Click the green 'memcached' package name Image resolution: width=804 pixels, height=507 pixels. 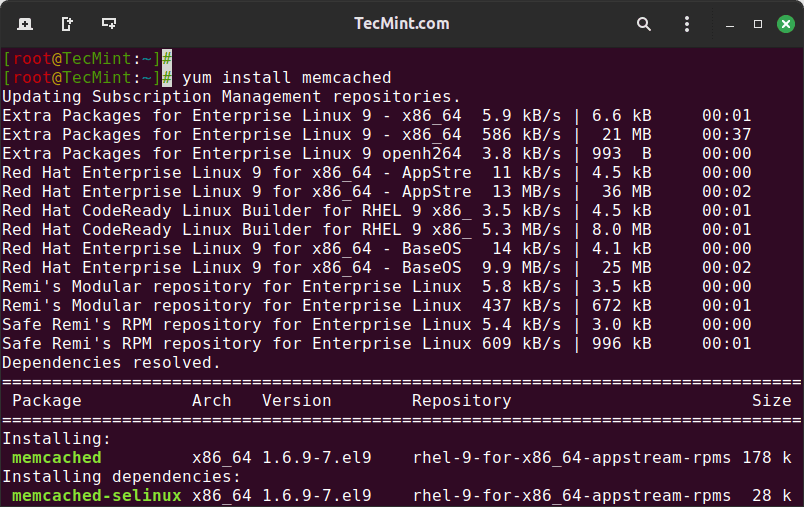pos(56,458)
